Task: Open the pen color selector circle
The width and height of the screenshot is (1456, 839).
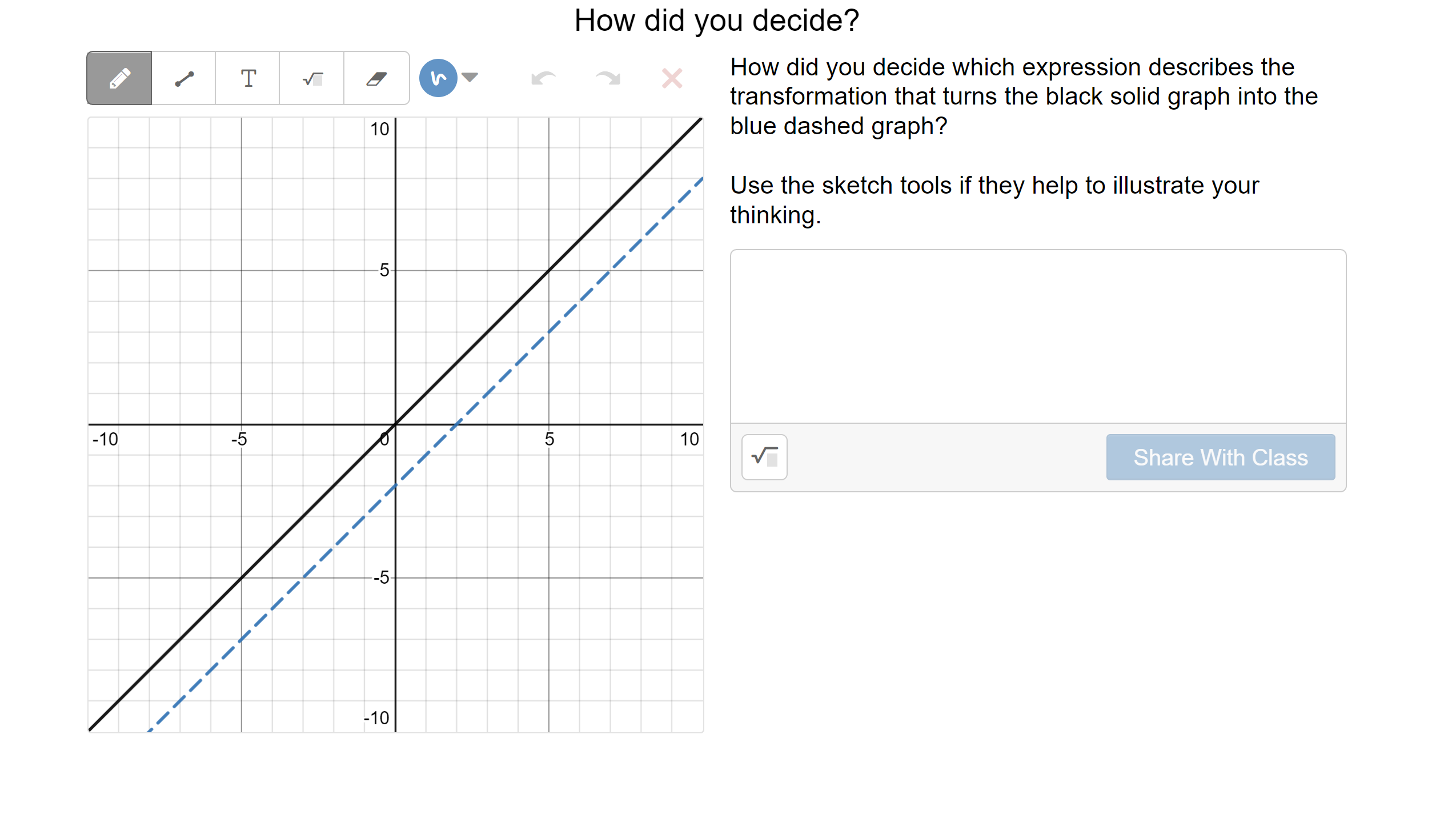Action: coord(438,78)
